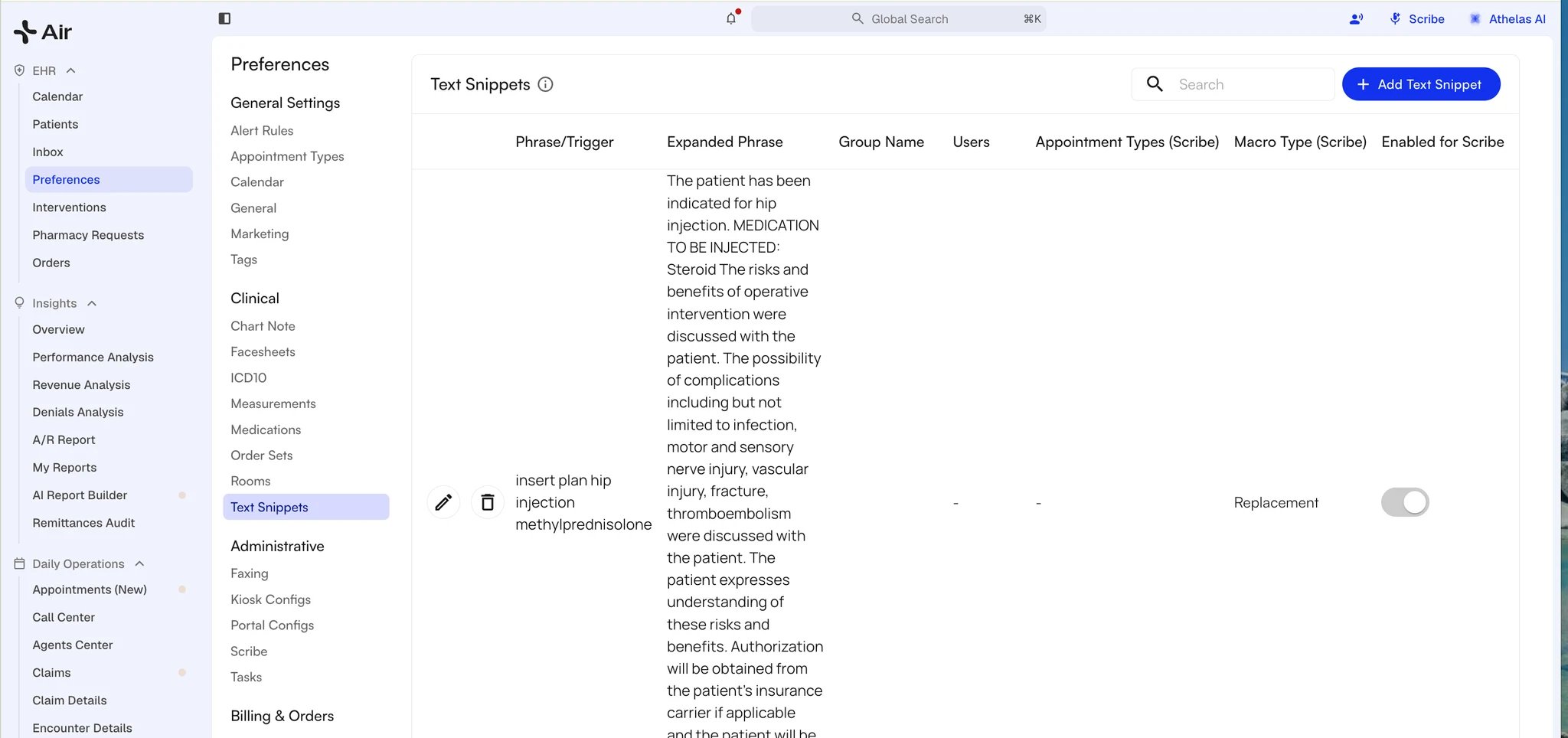This screenshot has height=738, width=1568.
Task: Open Pharmacy Requests page
Action: click(x=88, y=235)
